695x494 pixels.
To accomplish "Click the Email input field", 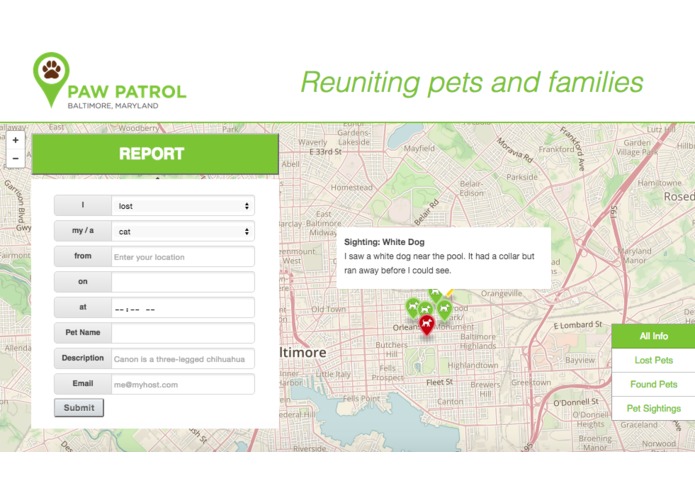I will 183,384.
